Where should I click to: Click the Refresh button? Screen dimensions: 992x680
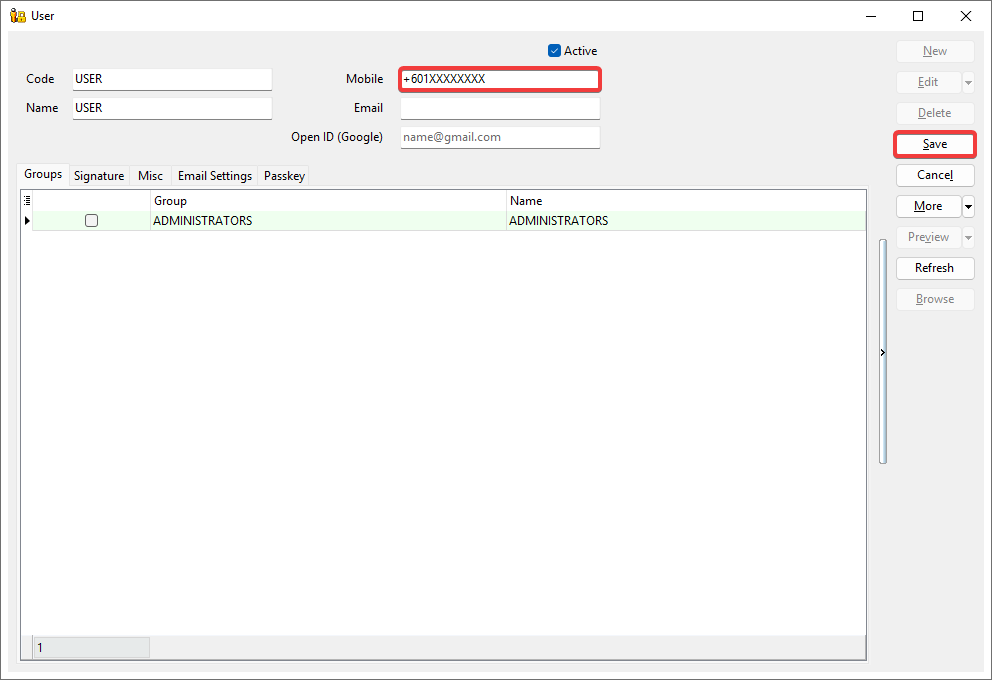[x=934, y=268]
